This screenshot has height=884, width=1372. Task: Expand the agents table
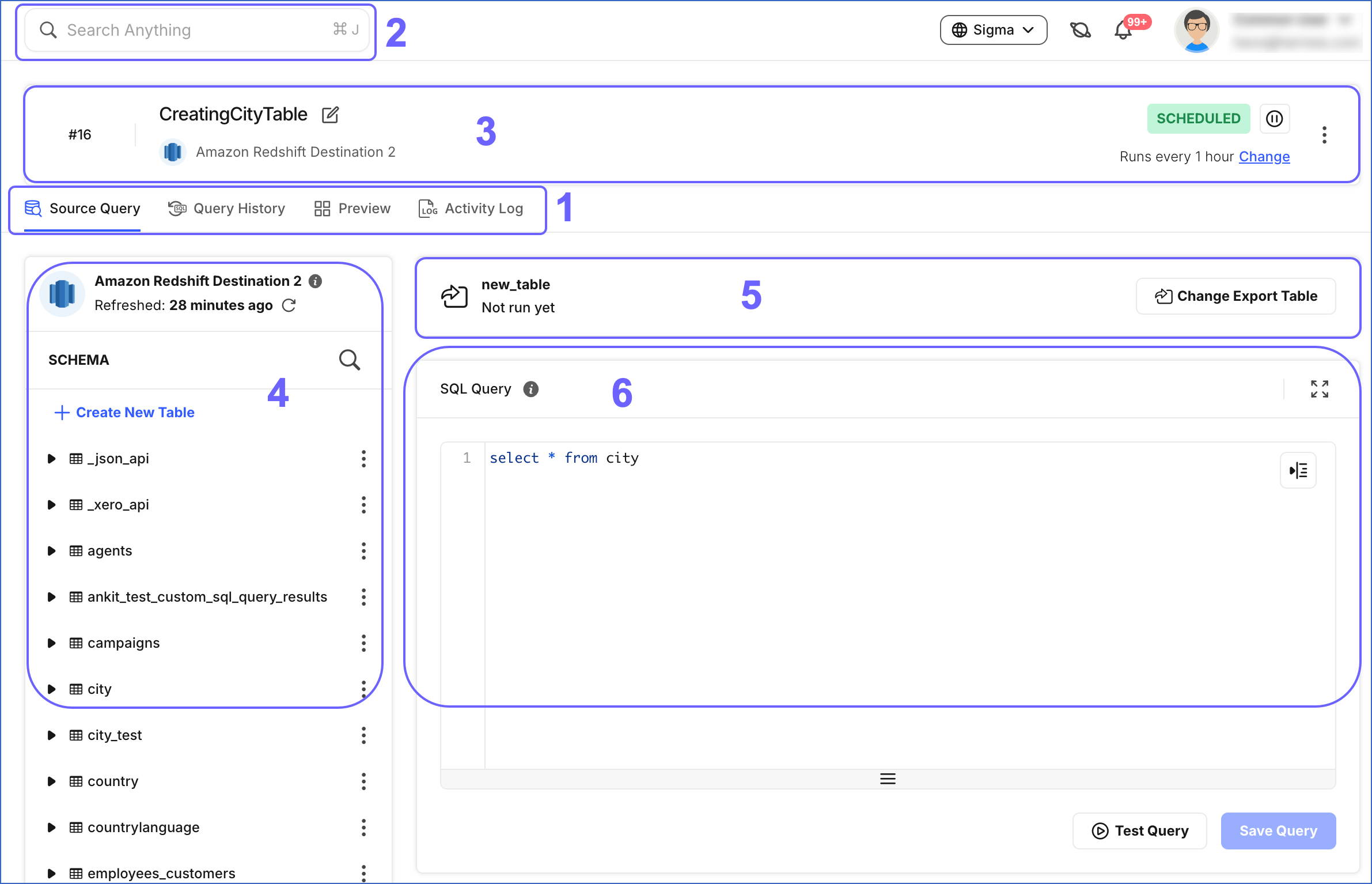(x=51, y=551)
